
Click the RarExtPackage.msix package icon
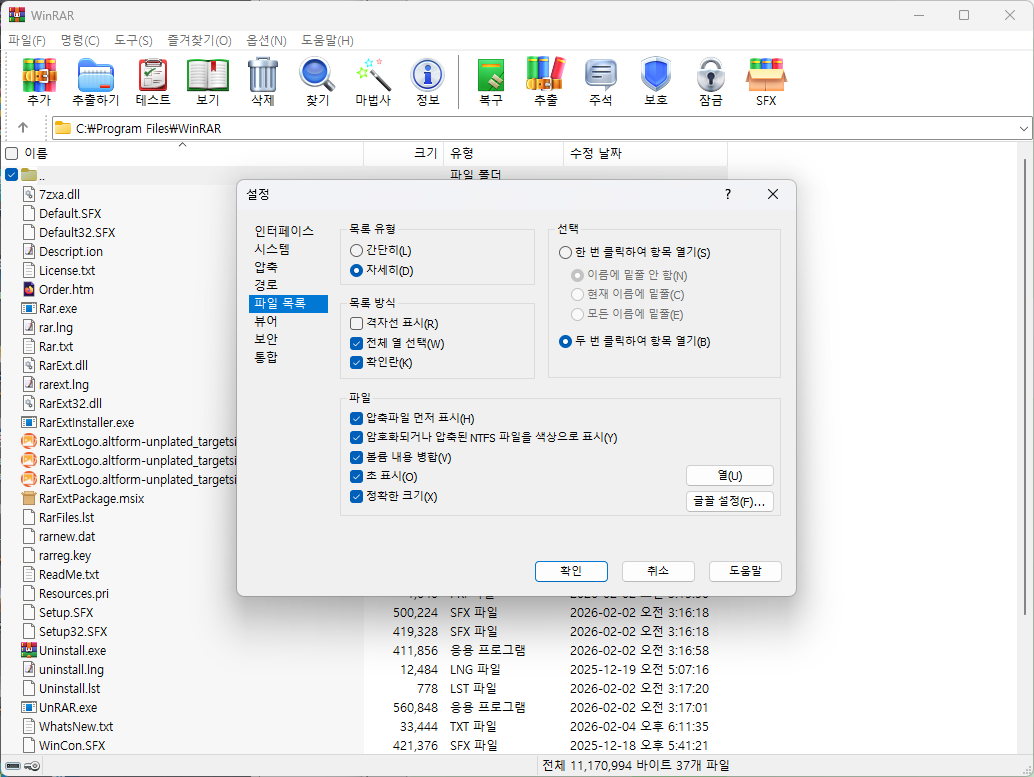pos(29,498)
